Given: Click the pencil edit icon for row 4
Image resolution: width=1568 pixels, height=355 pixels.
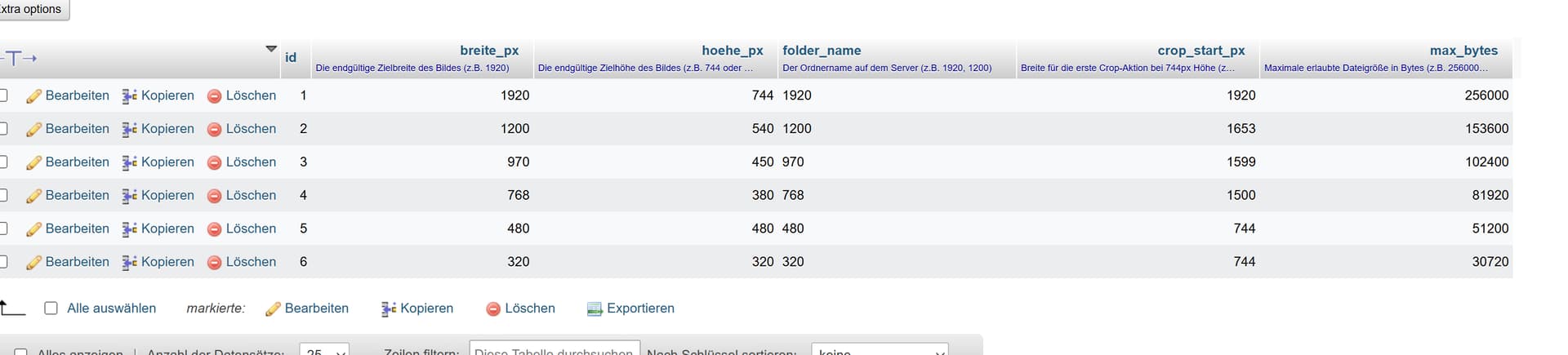Looking at the screenshot, I should point(33,196).
